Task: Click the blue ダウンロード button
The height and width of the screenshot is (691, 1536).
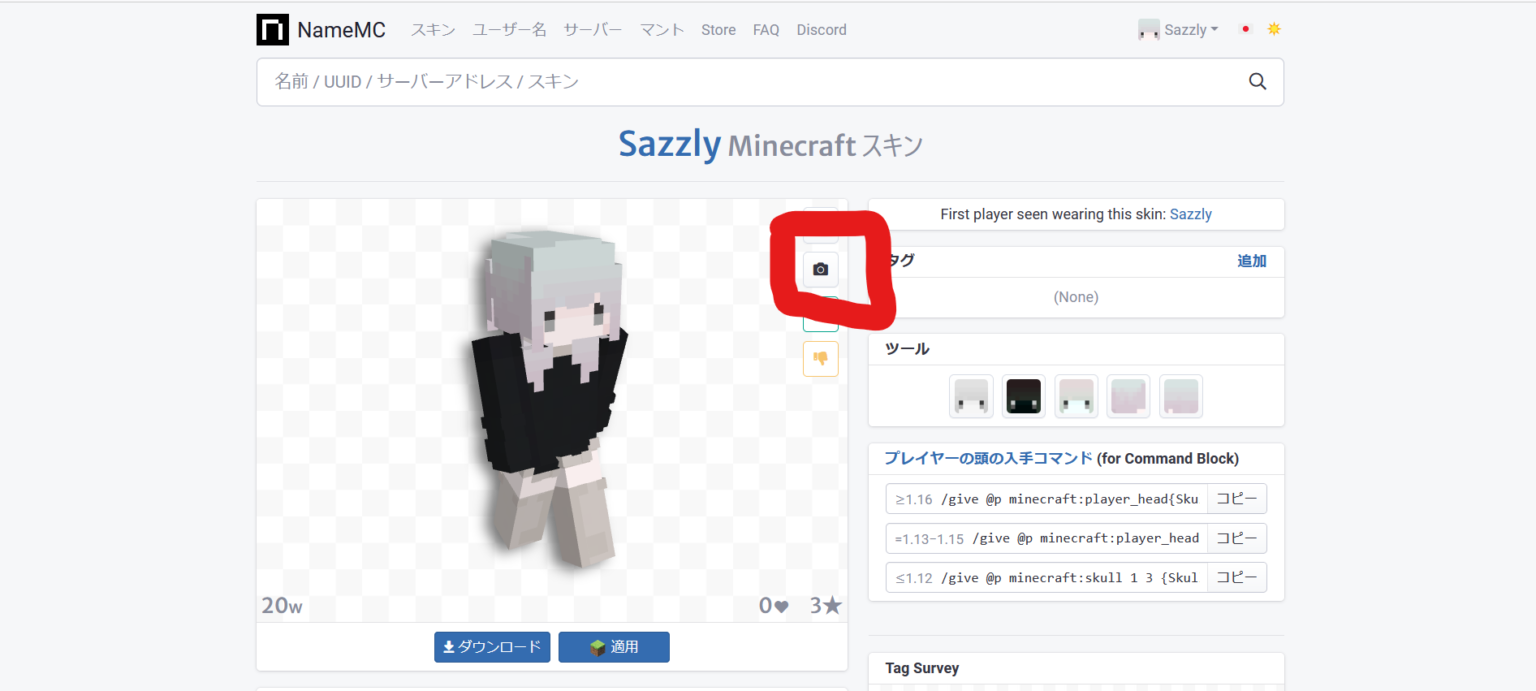Action: pyautogui.click(x=492, y=647)
